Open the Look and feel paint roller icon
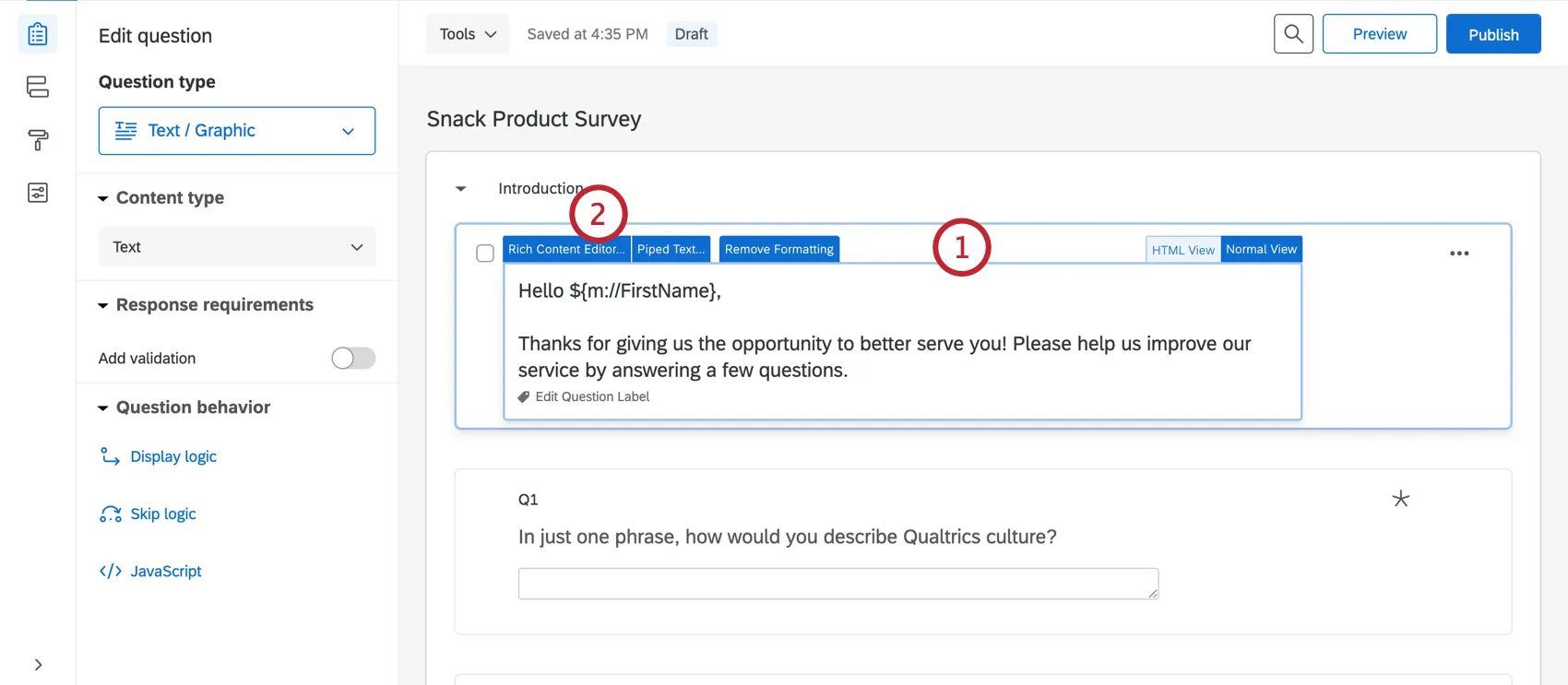This screenshot has width=1568, height=685. [38, 140]
